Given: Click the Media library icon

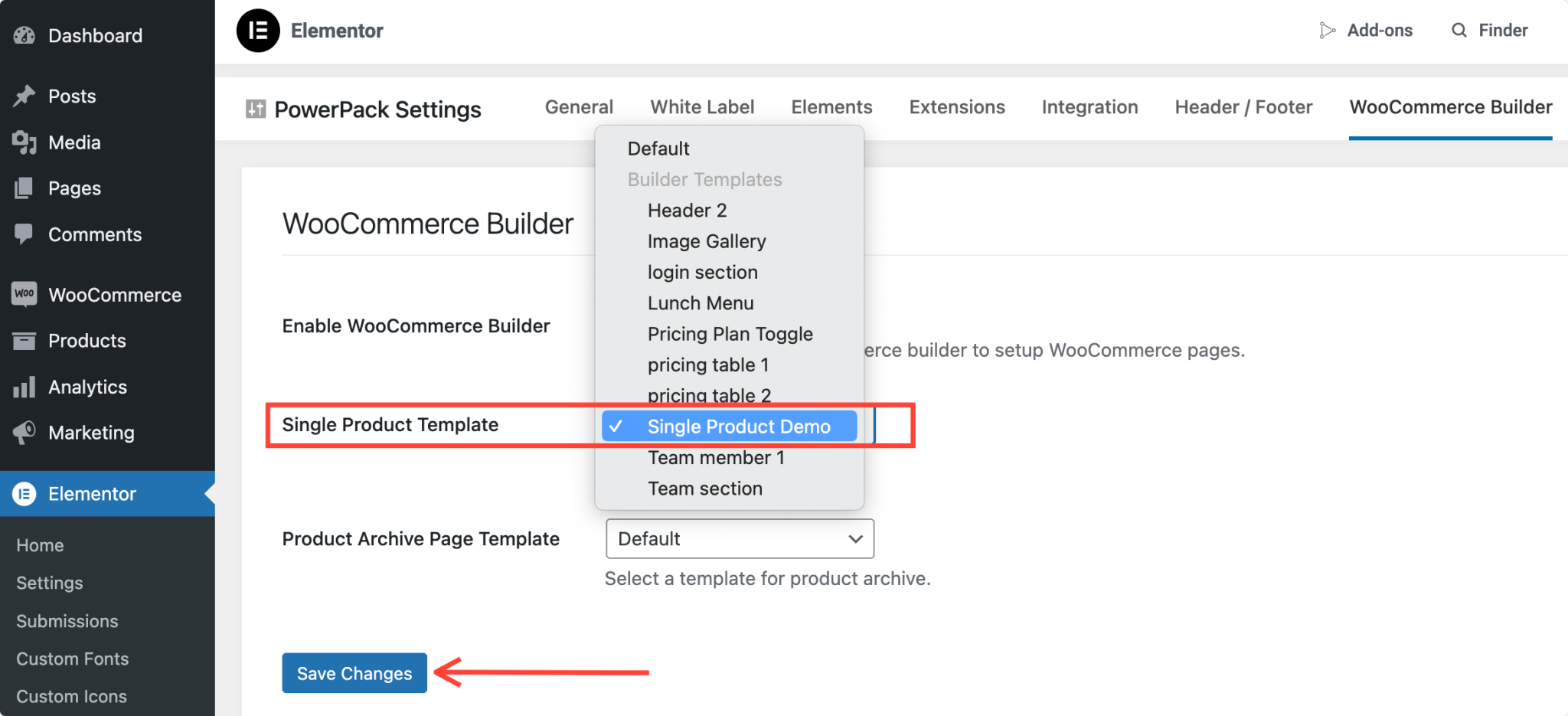Looking at the screenshot, I should coord(24,142).
